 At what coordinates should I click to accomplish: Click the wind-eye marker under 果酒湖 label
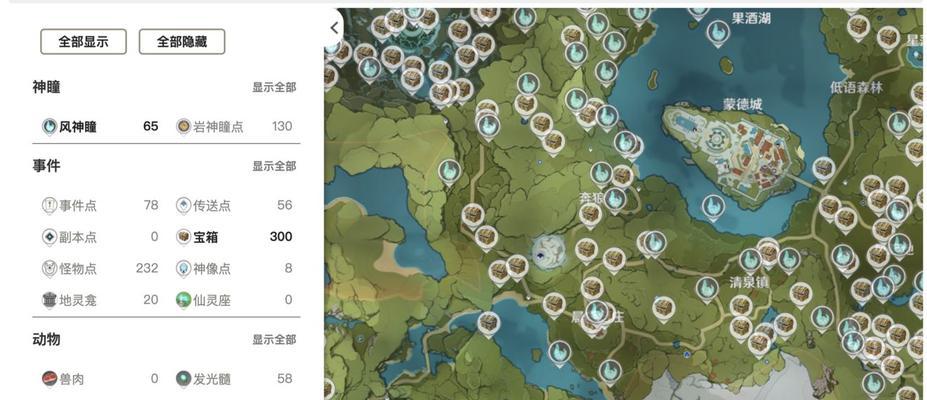click(x=718, y=32)
